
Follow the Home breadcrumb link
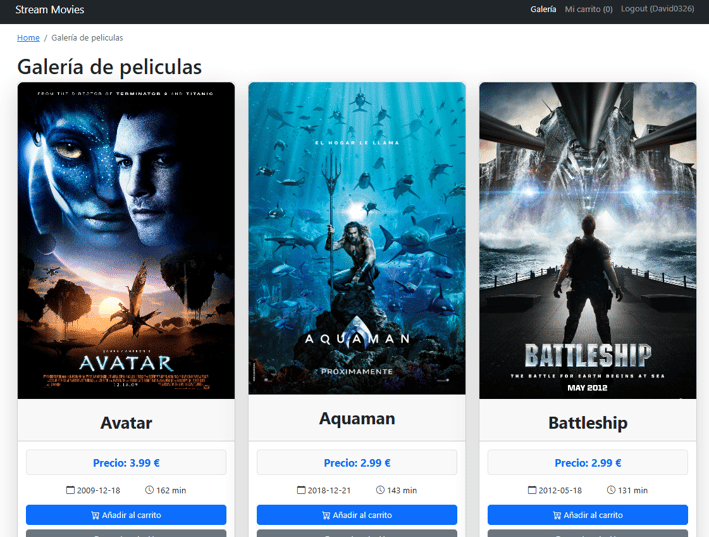28,38
